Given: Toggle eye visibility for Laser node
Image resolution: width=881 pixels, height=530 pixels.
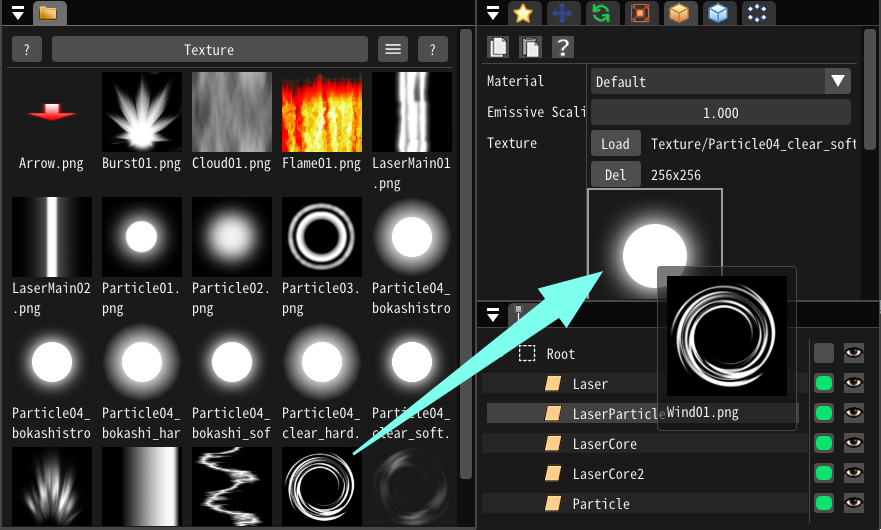Looking at the screenshot, I should tap(853, 383).
